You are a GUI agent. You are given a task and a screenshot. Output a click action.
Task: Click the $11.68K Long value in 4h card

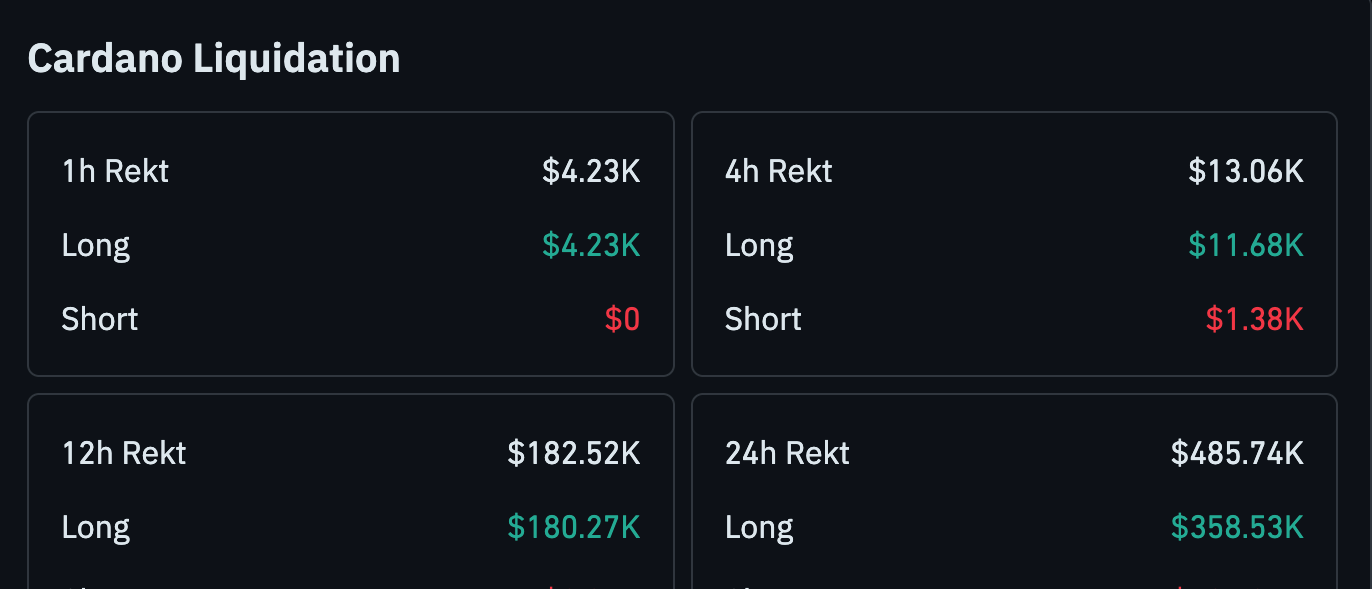pyautogui.click(x=1245, y=245)
